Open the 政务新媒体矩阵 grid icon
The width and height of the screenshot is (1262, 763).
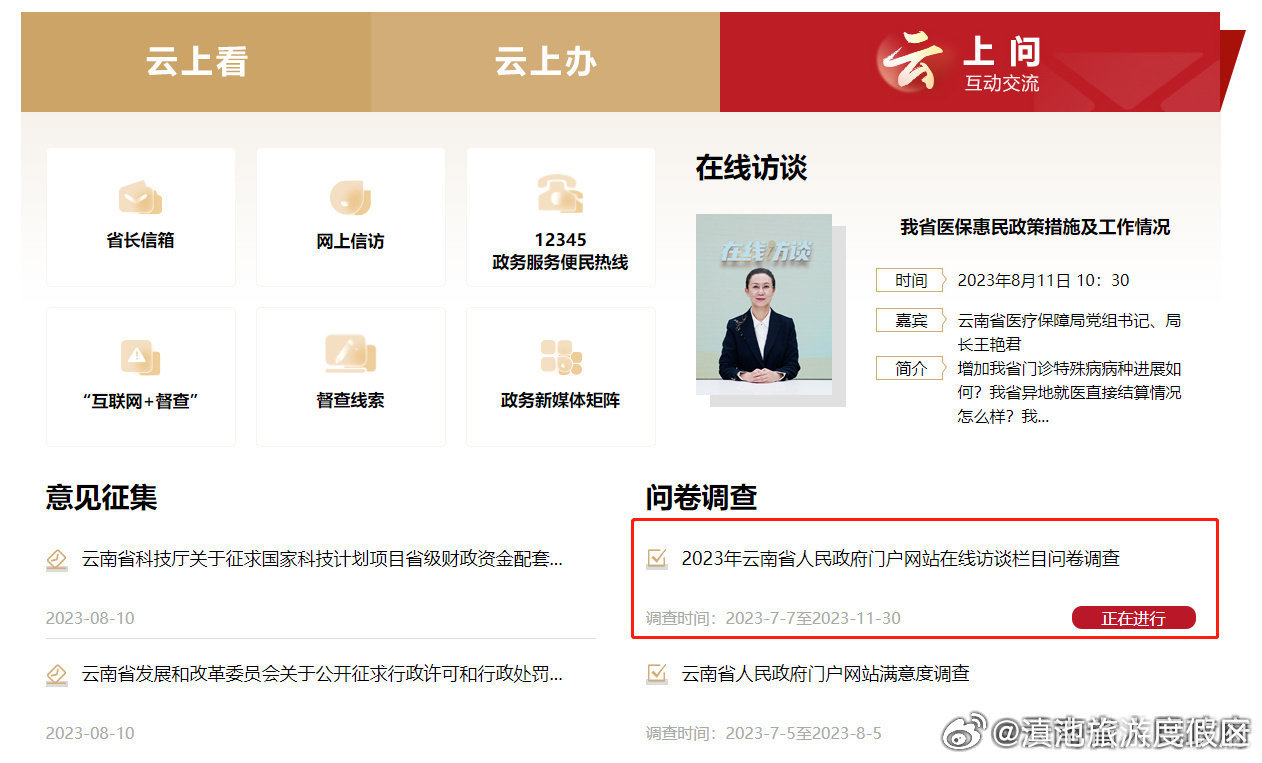[560, 357]
